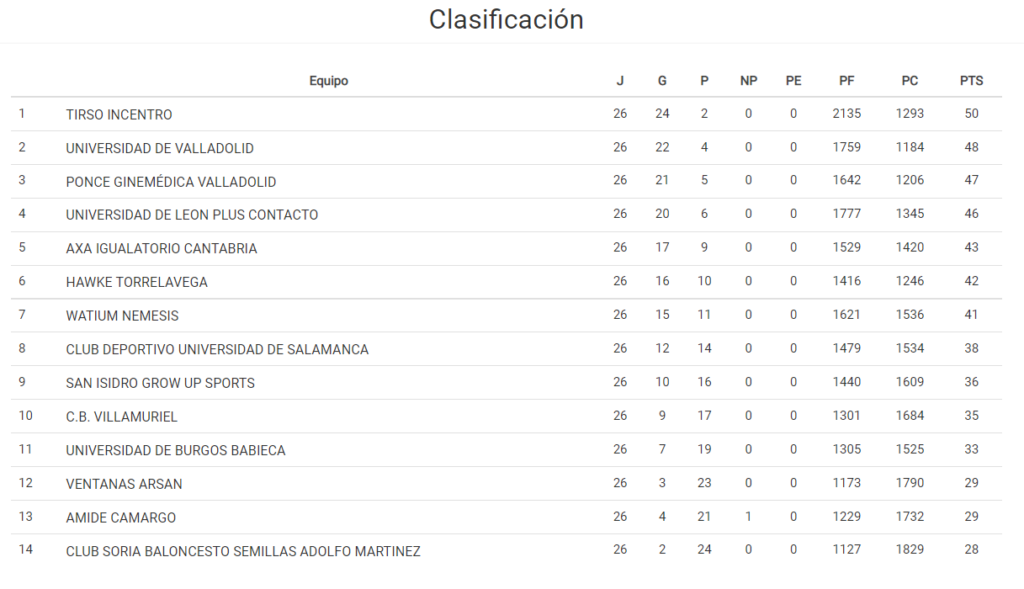This screenshot has width=1024, height=589.
Task: Open CLUB SORIA BALONCESTO SEMILLAS ADOLFO MARTINEZ
Action: [x=243, y=551]
